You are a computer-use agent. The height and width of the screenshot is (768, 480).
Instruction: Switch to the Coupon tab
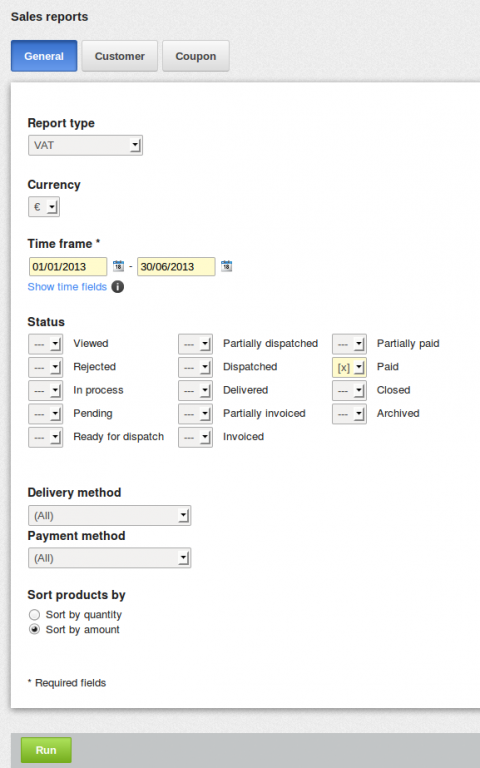click(195, 56)
